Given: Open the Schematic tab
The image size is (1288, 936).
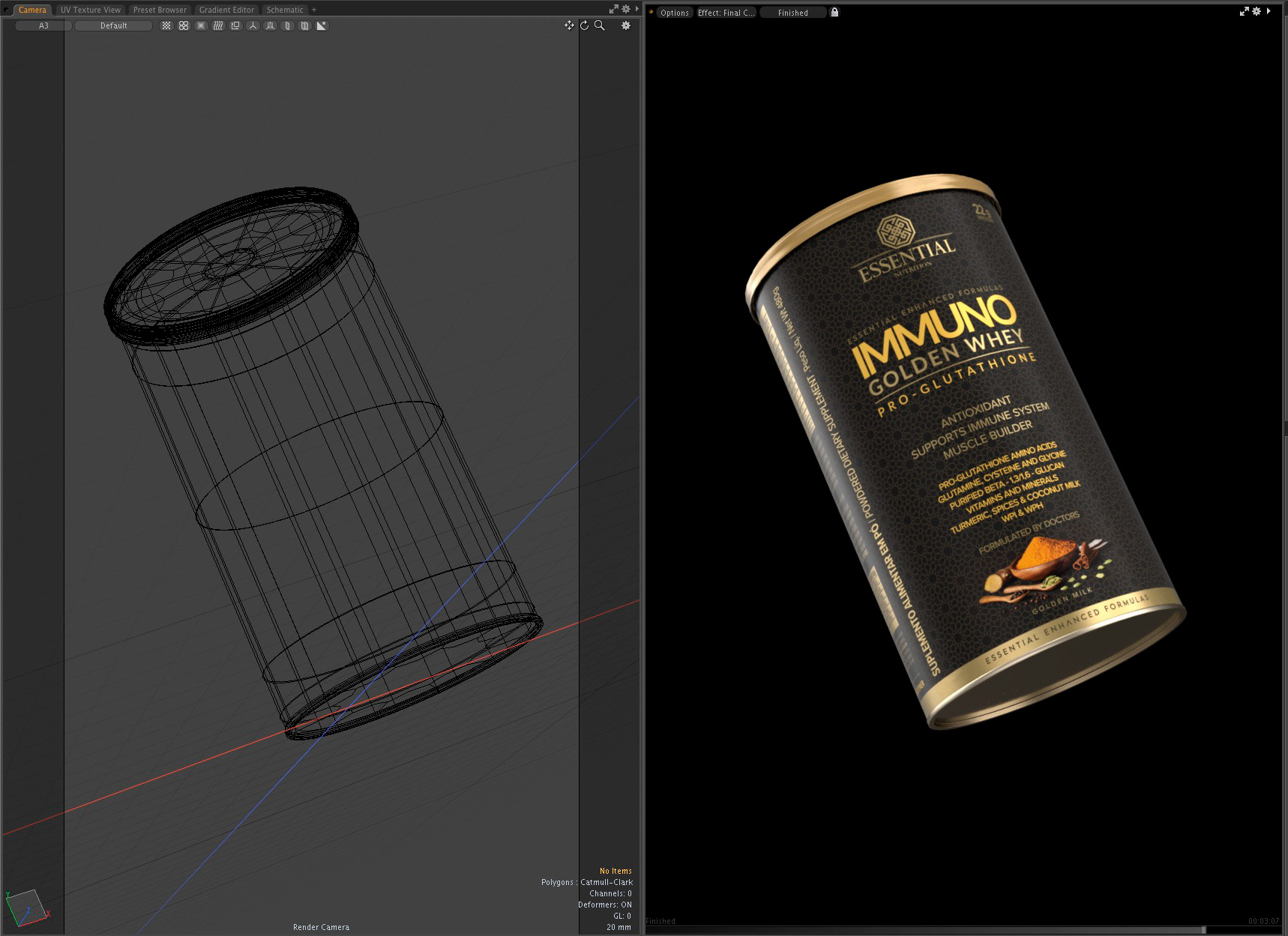Looking at the screenshot, I should tap(285, 10).
